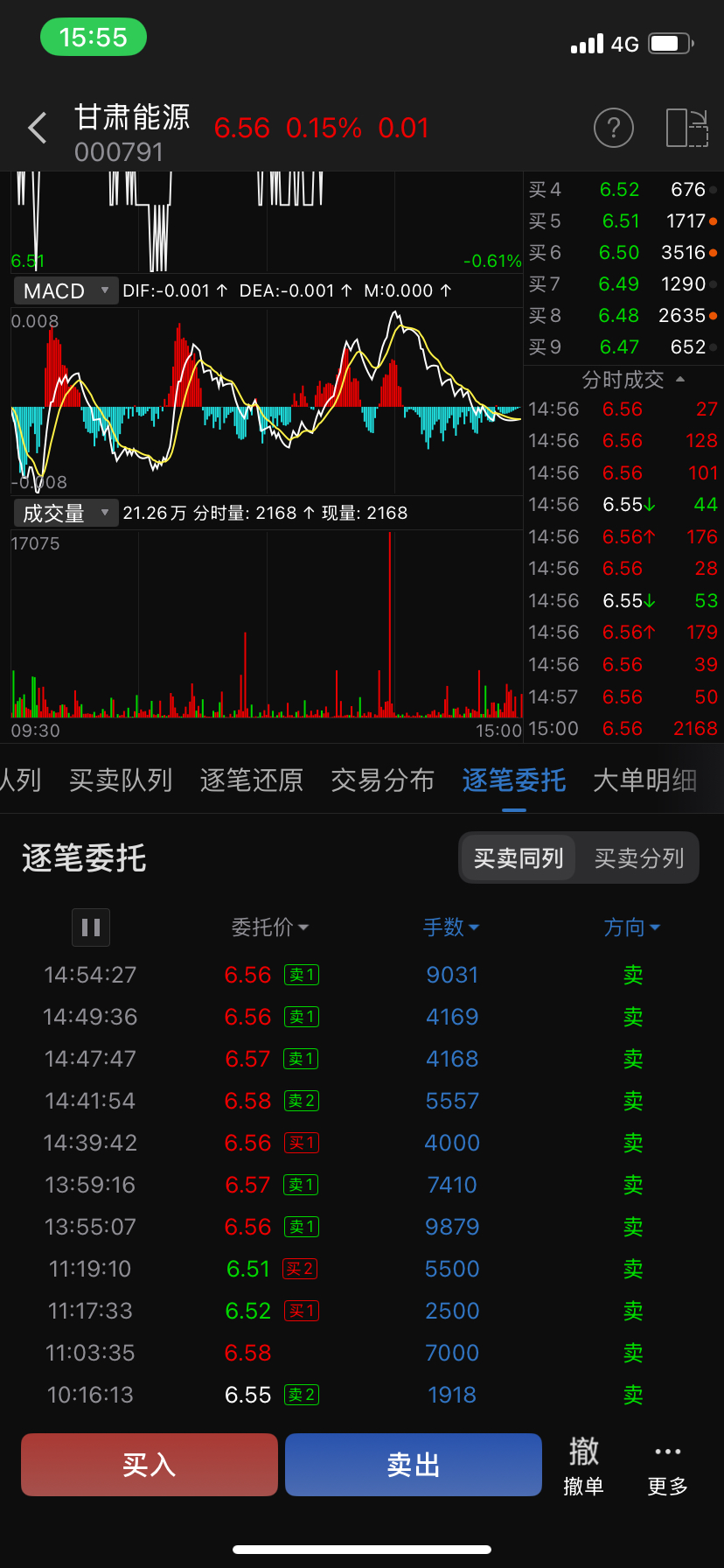The image size is (724, 1568).
Task: Select the 14:54:27 order of 9031 lots
Action: pyautogui.click(x=362, y=975)
